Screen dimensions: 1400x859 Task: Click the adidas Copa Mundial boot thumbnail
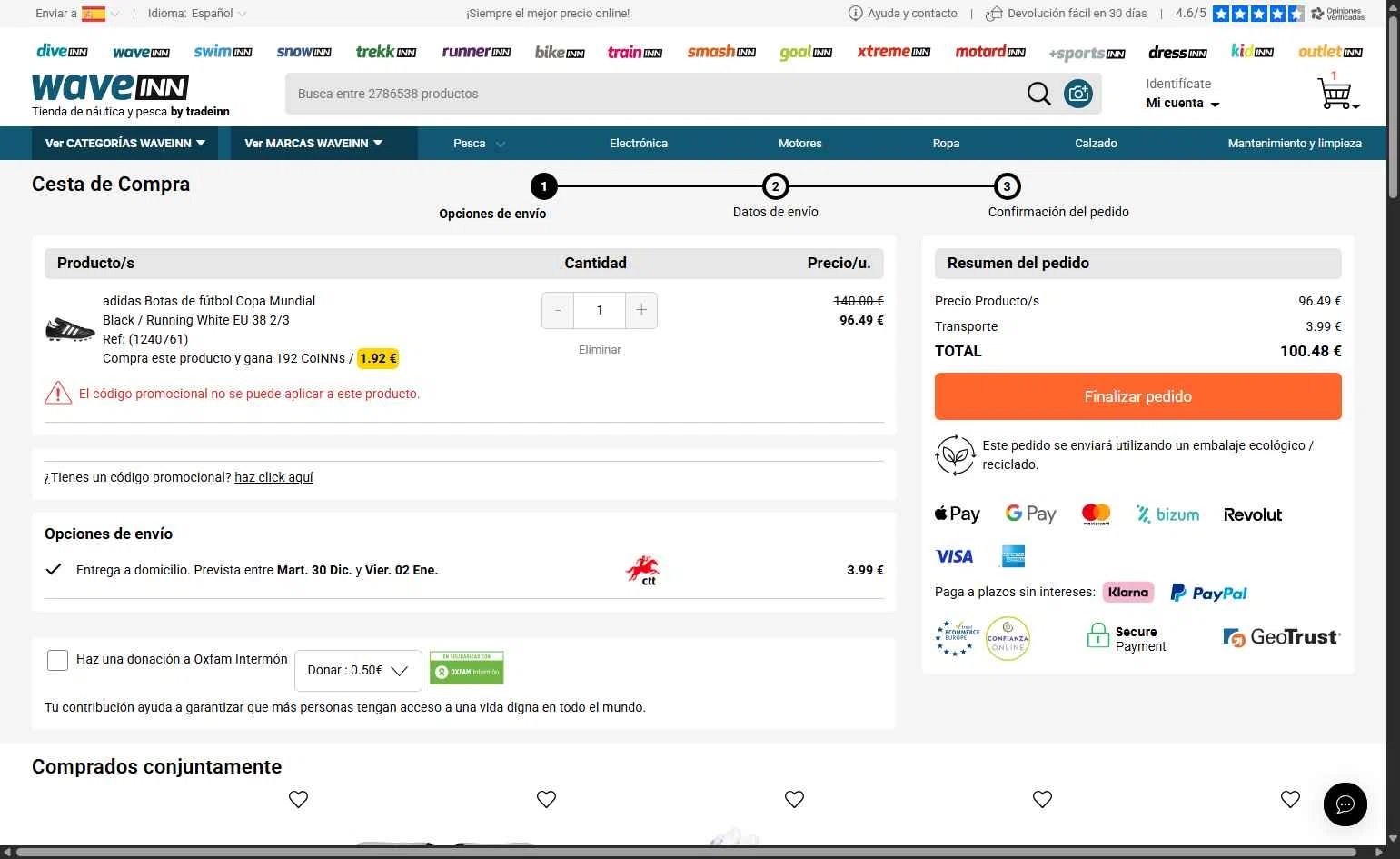click(x=70, y=329)
